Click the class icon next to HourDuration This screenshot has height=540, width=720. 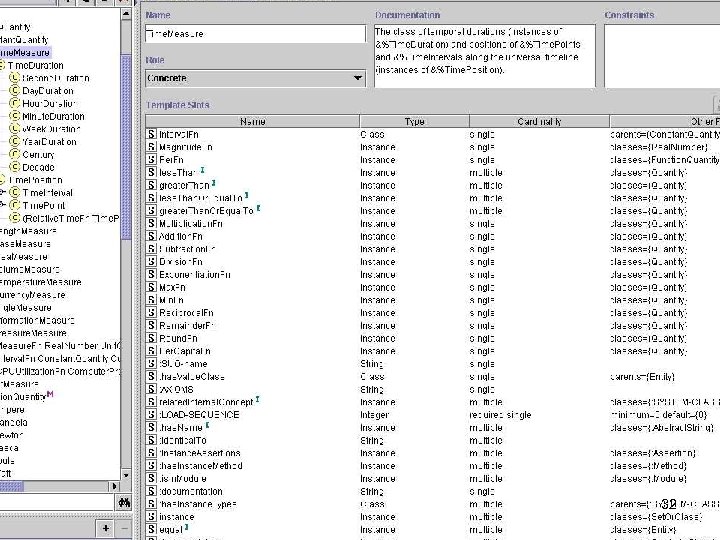[x=15, y=103]
